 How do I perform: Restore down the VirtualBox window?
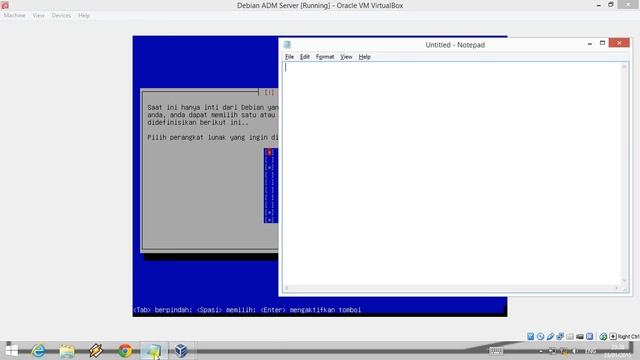pyautogui.click(x=611, y=5)
